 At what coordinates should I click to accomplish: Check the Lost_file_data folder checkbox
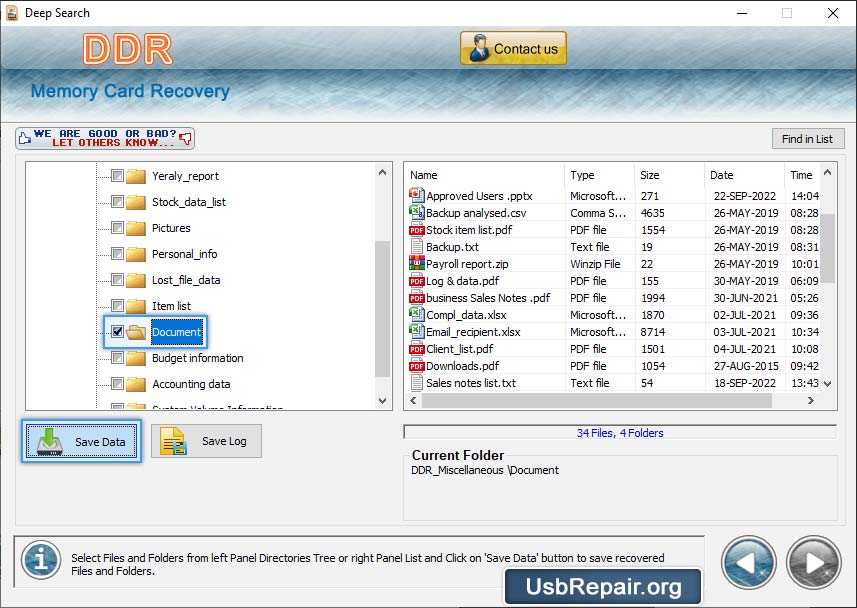(117, 279)
